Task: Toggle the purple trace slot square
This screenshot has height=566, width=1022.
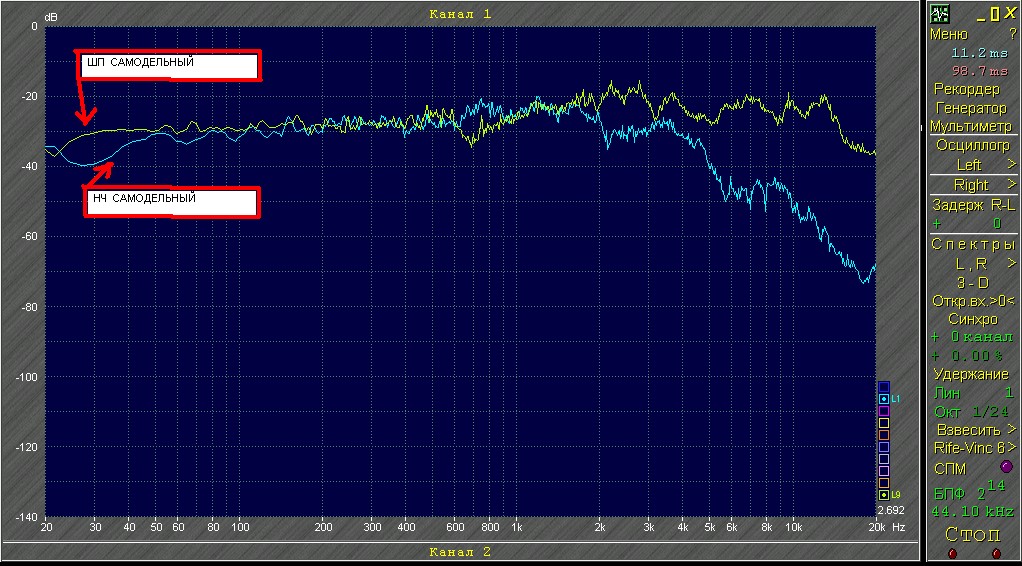Action: (884, 411)
